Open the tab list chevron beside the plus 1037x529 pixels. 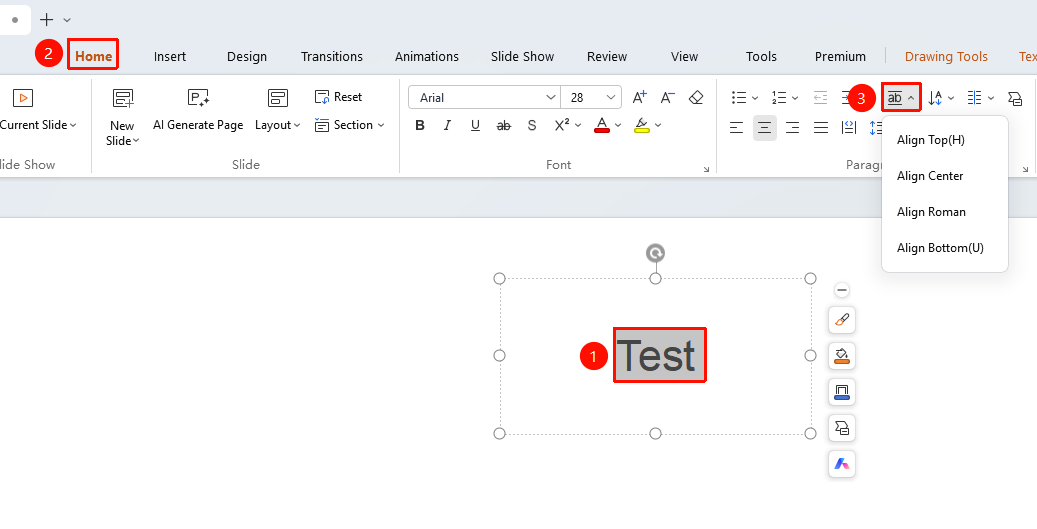tap(67, 20)
